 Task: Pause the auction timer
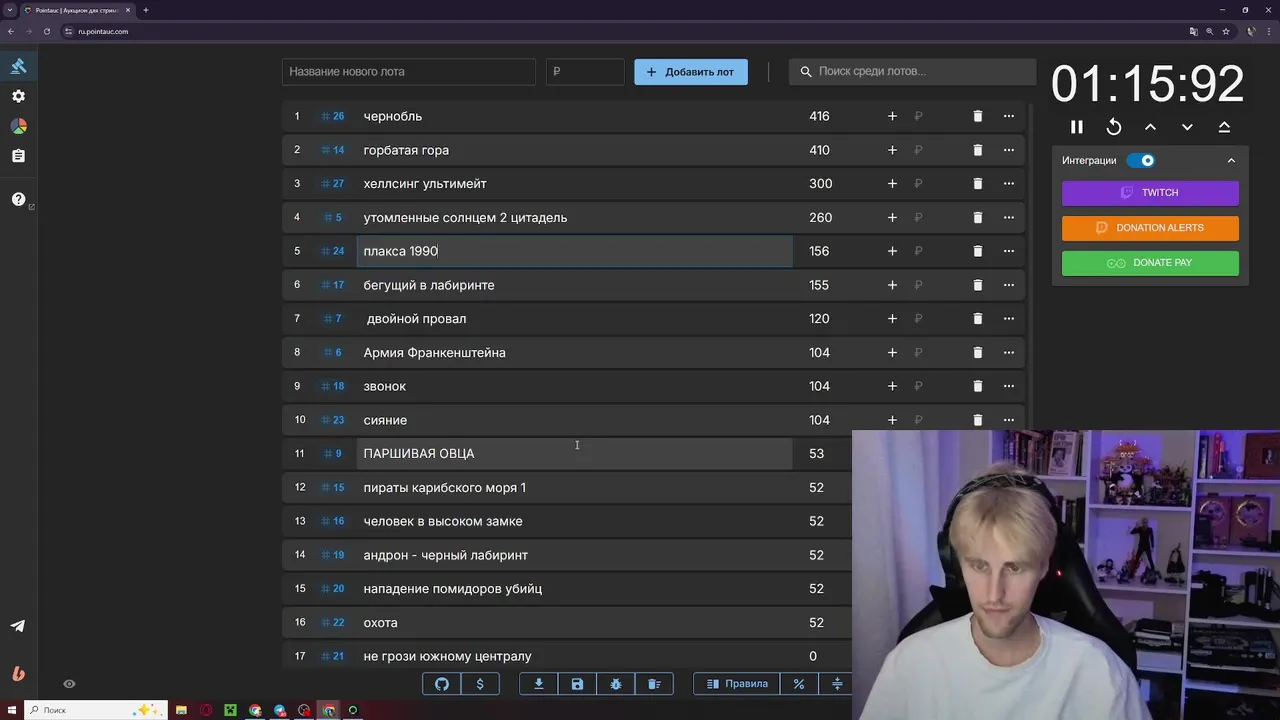pos(1077,127)
